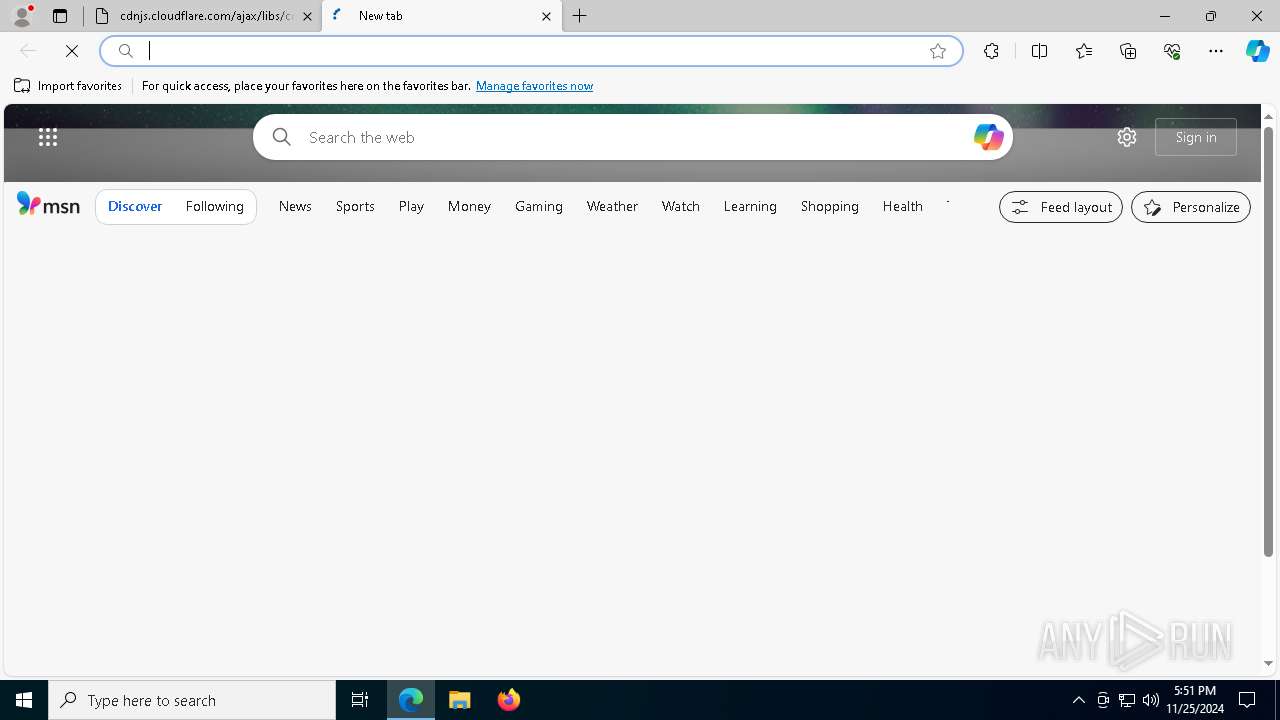The image size is (1280, 720).
Task: Open page settings gear icon
Action: [x=1127, y=137]
